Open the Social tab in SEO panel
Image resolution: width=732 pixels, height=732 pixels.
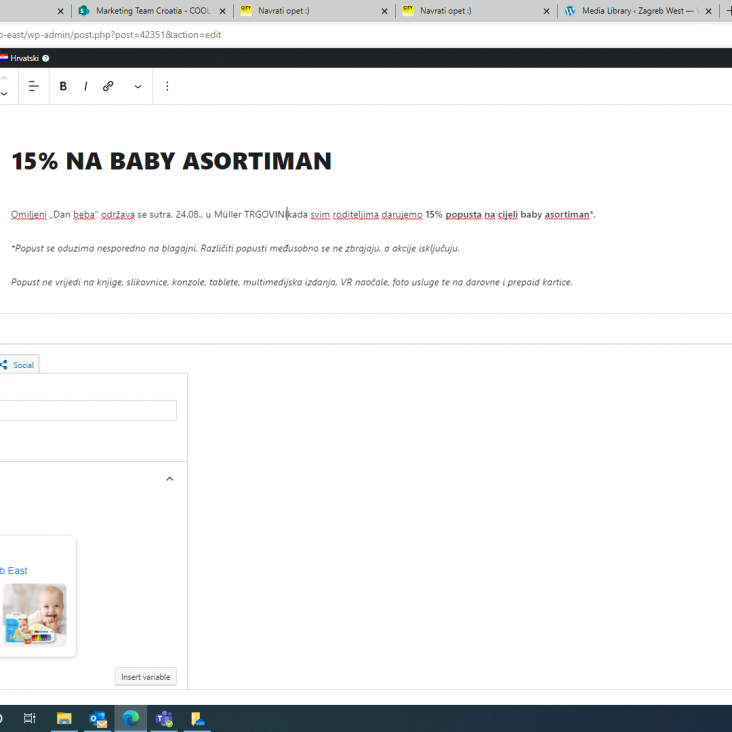(x=19, y=365)
